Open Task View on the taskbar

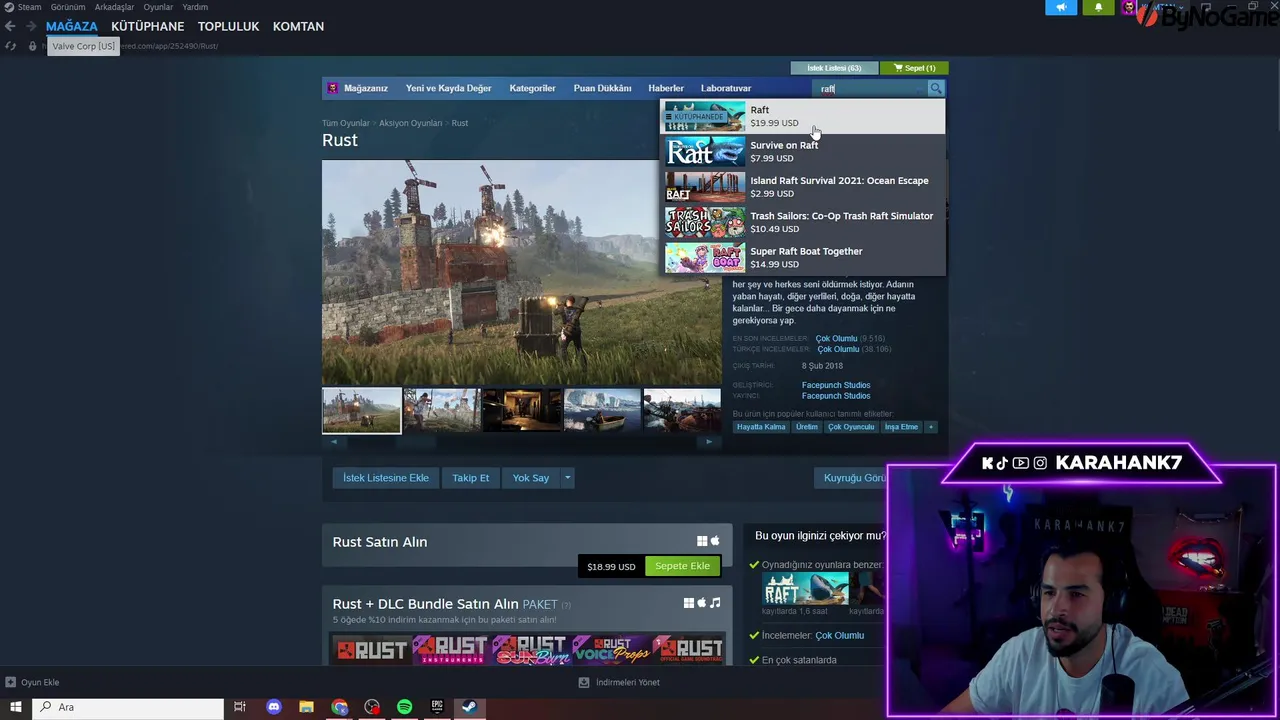coord(240,707)
